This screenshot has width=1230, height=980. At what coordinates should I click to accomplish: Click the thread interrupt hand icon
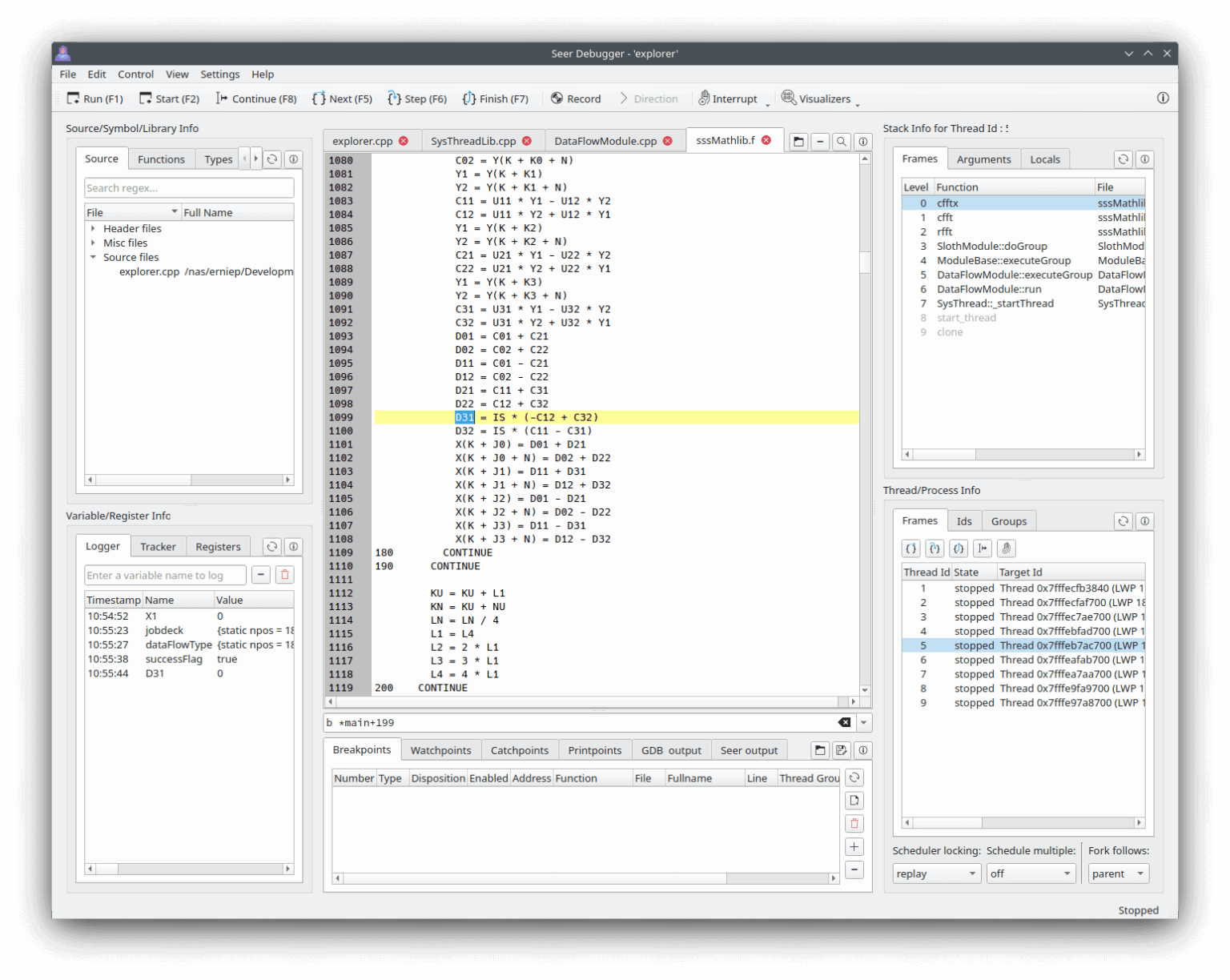coord(1007,548)
